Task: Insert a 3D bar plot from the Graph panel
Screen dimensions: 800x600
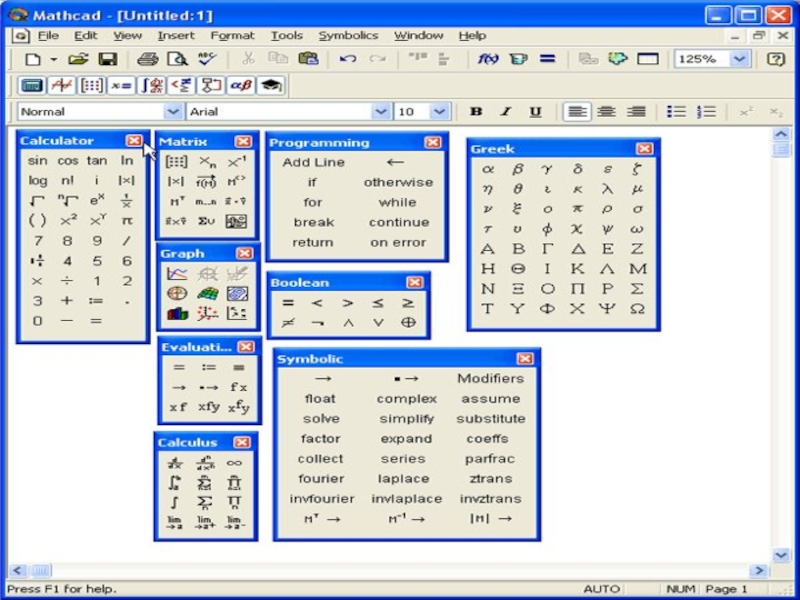Action: pyautogui.click(x=177, y=313)
